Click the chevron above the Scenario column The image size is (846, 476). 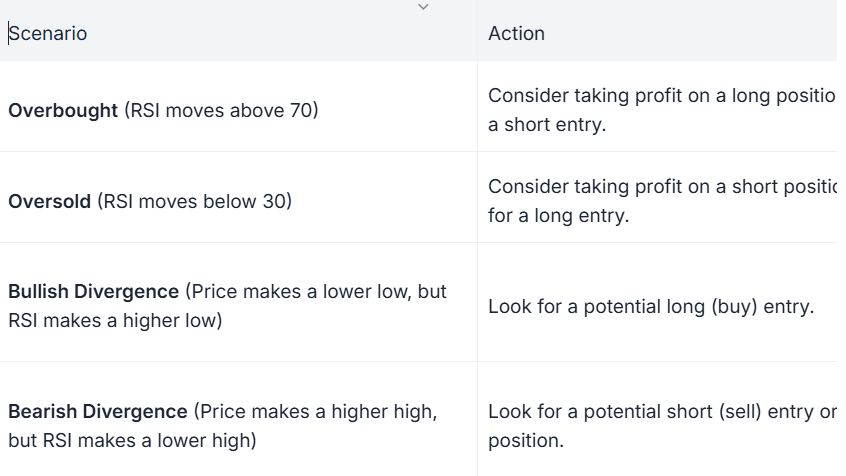[423, 7]
